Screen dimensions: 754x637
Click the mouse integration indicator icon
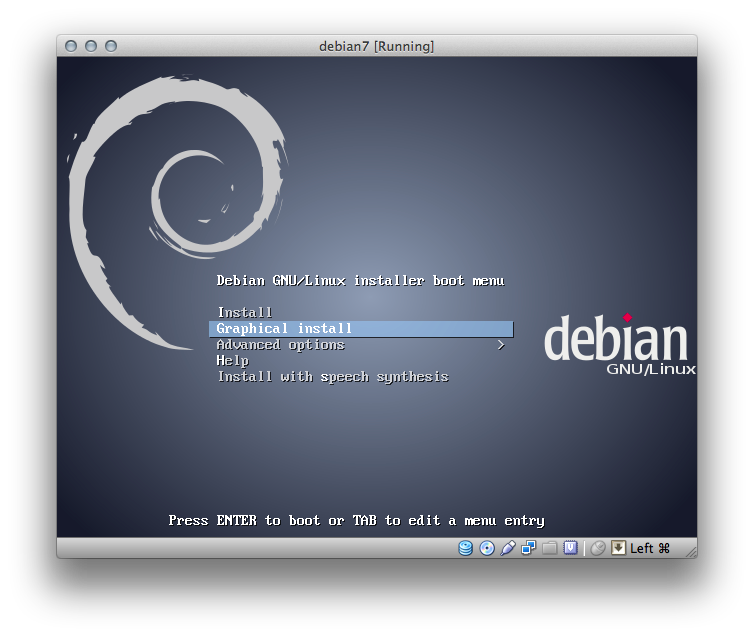click(597, 548)
